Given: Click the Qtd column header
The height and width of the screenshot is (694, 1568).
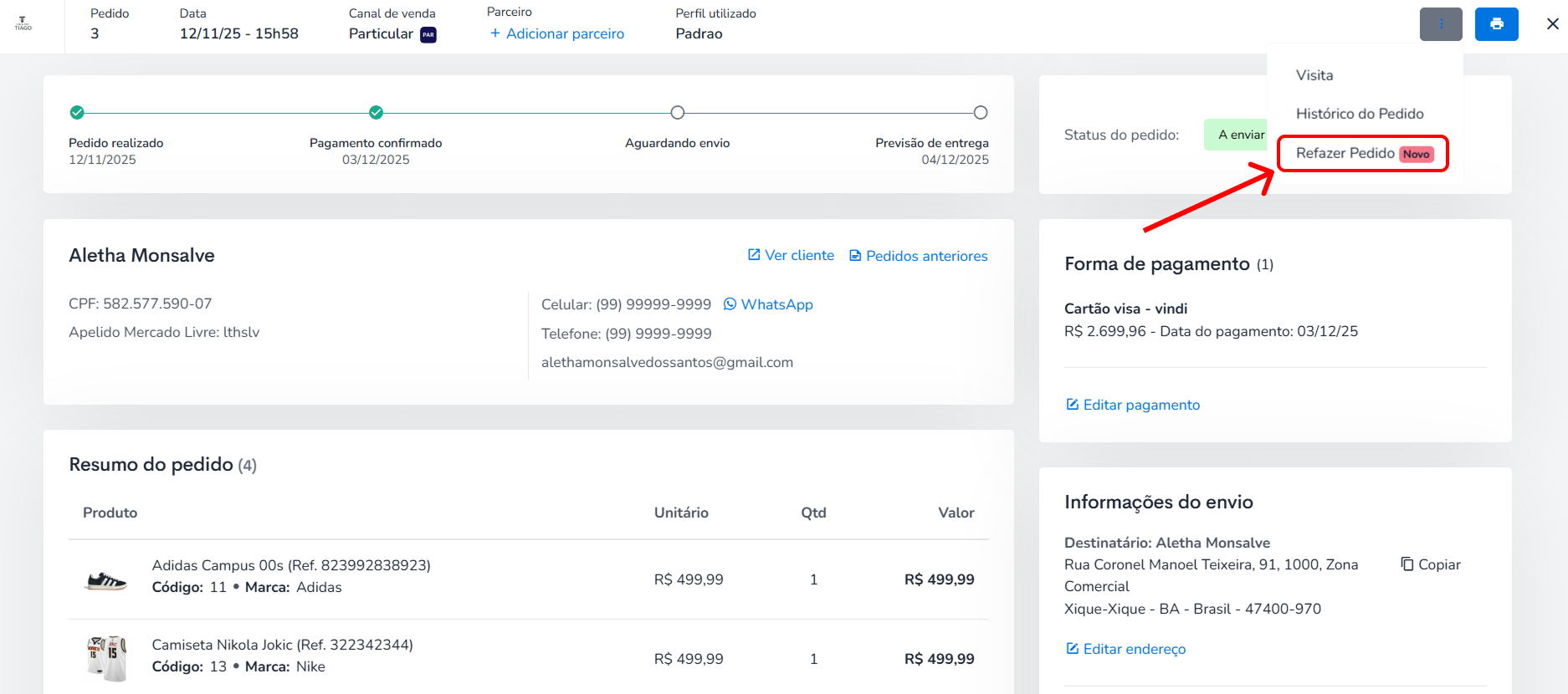Looking at the screenshot, I should point(813,513).
